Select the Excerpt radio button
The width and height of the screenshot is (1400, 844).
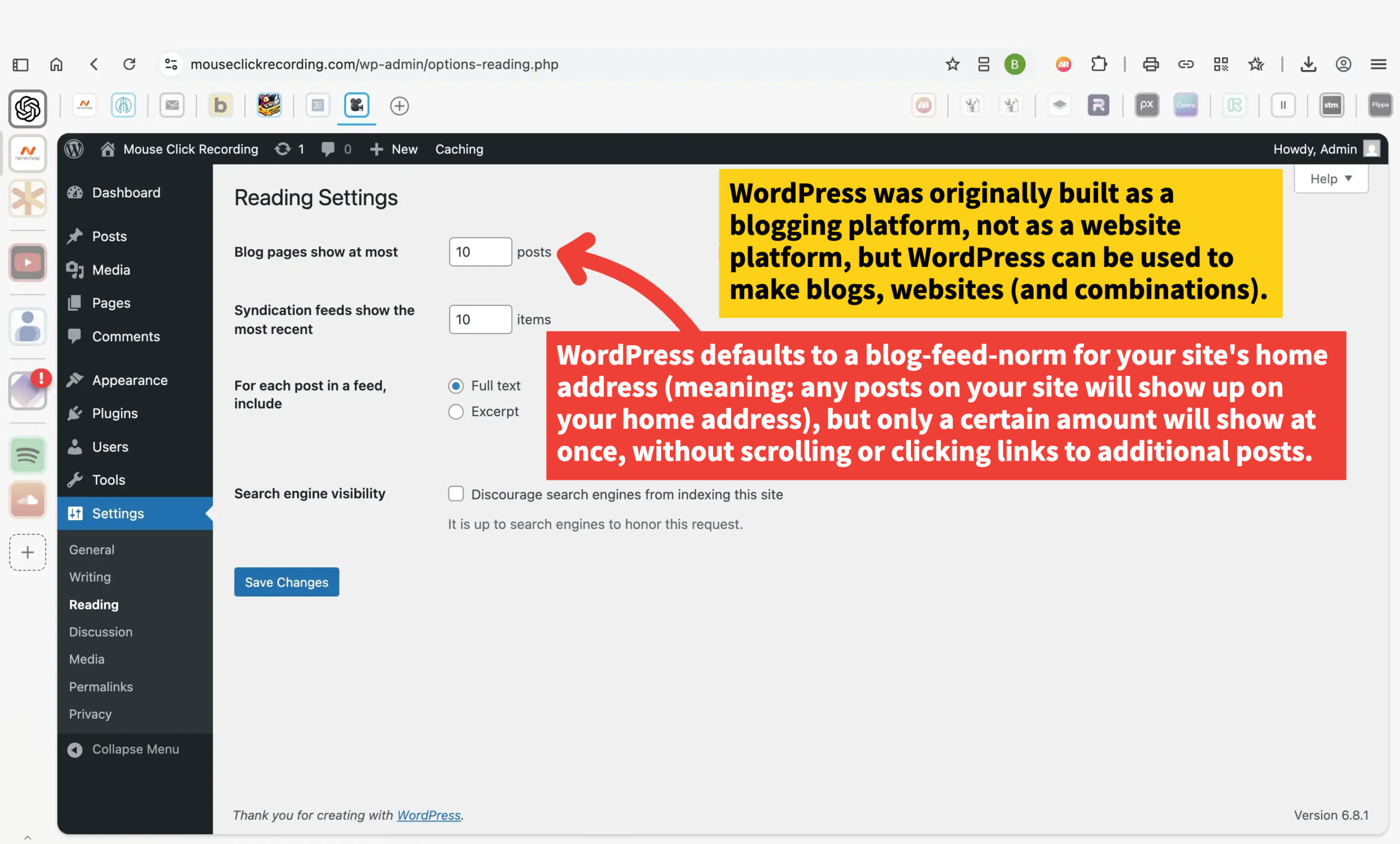point(456,411)
